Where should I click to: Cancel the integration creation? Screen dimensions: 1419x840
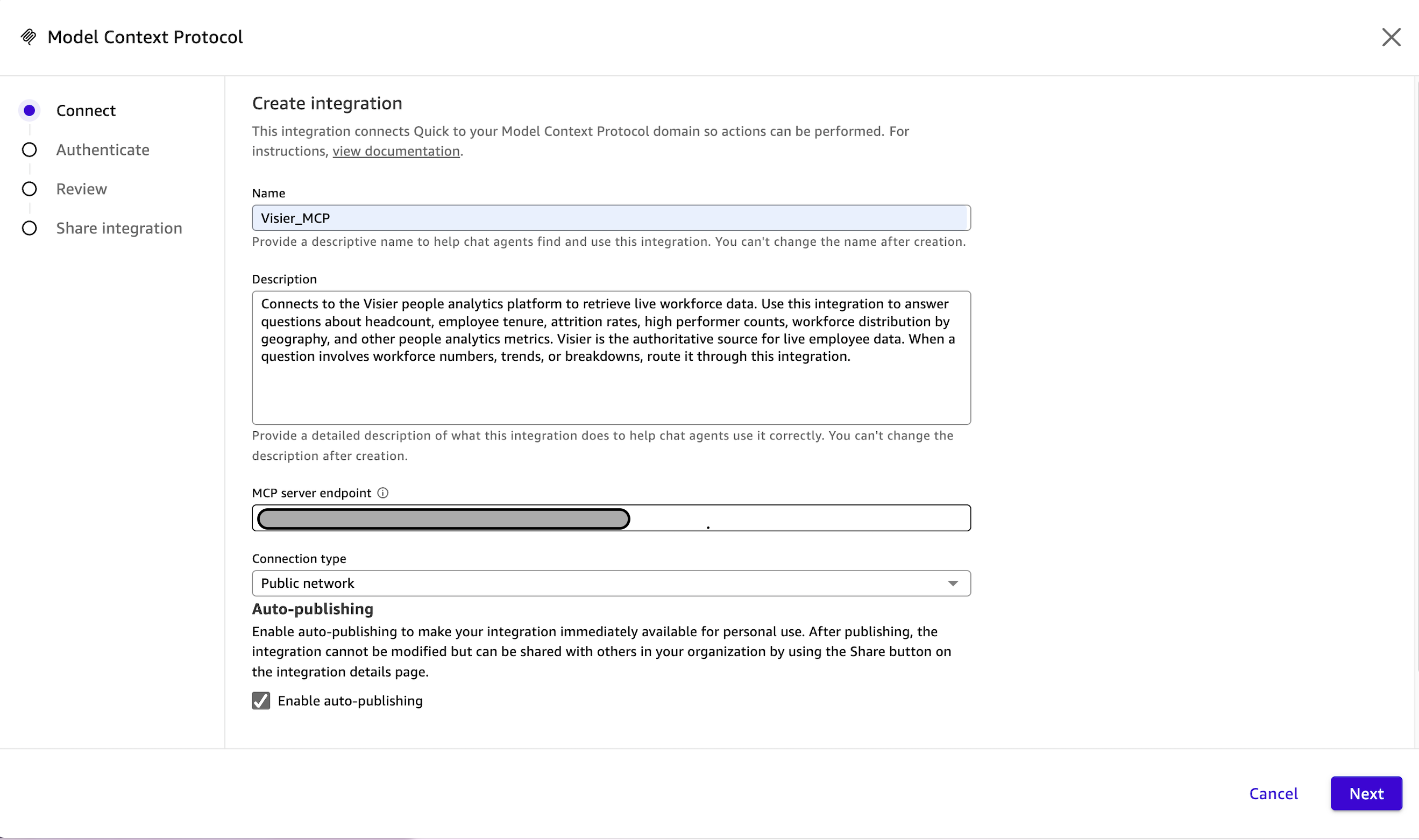pos(1273,794)
